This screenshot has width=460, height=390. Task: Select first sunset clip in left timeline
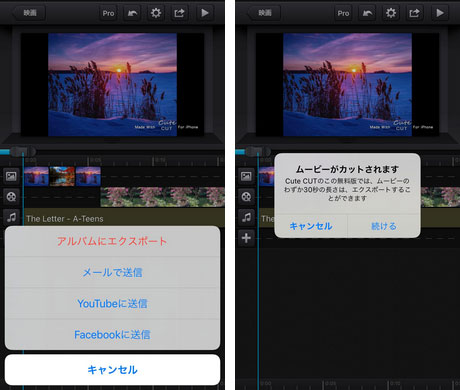(36, 176)
